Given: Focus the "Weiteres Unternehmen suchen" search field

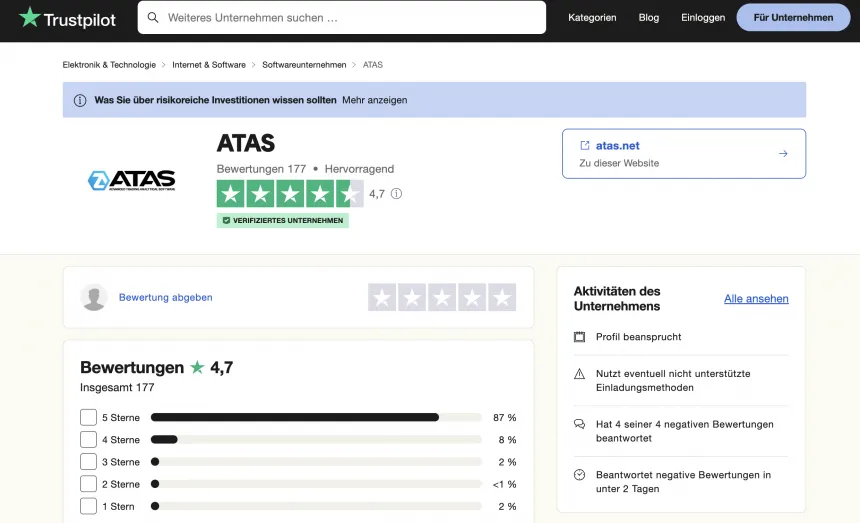Looking at the screenshot, I should coord(341,18).
